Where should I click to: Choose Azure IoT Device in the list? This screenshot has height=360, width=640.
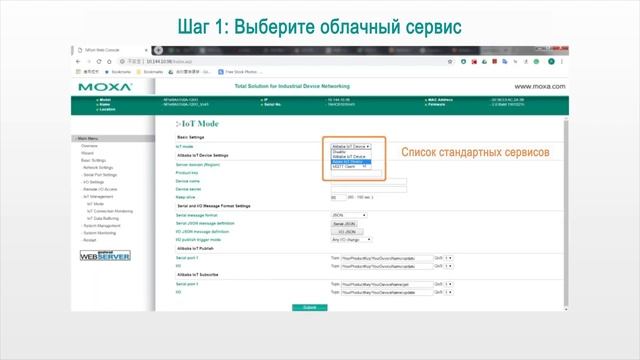click(351, 162)
